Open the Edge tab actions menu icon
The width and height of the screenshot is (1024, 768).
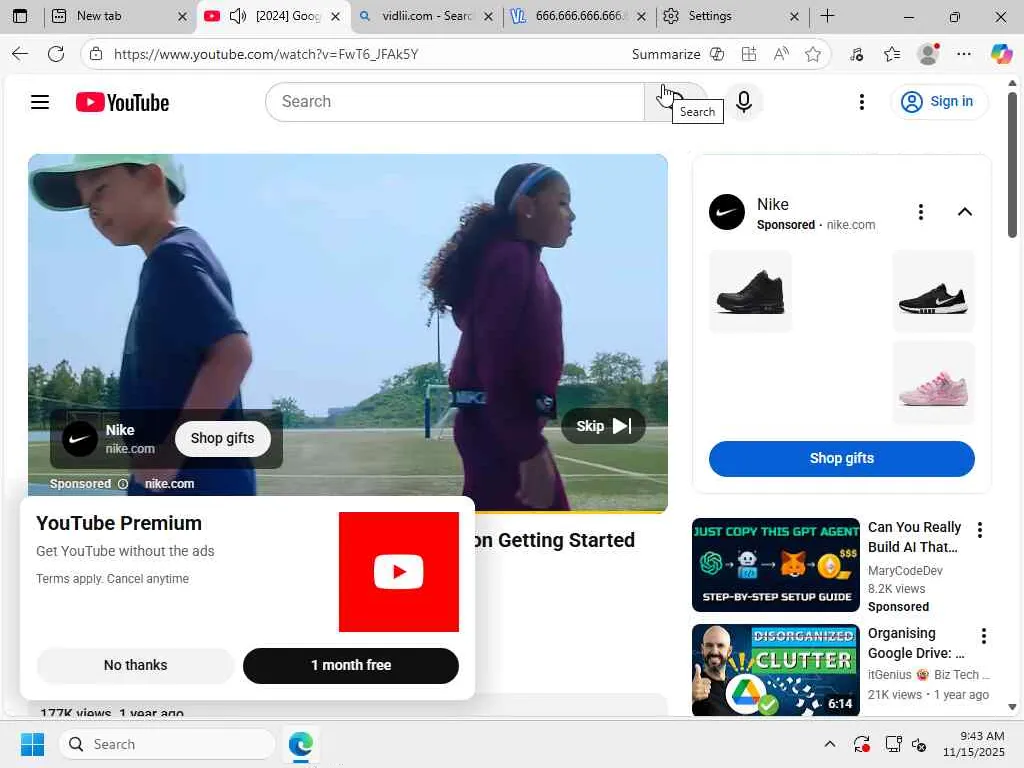pos(20,16)
